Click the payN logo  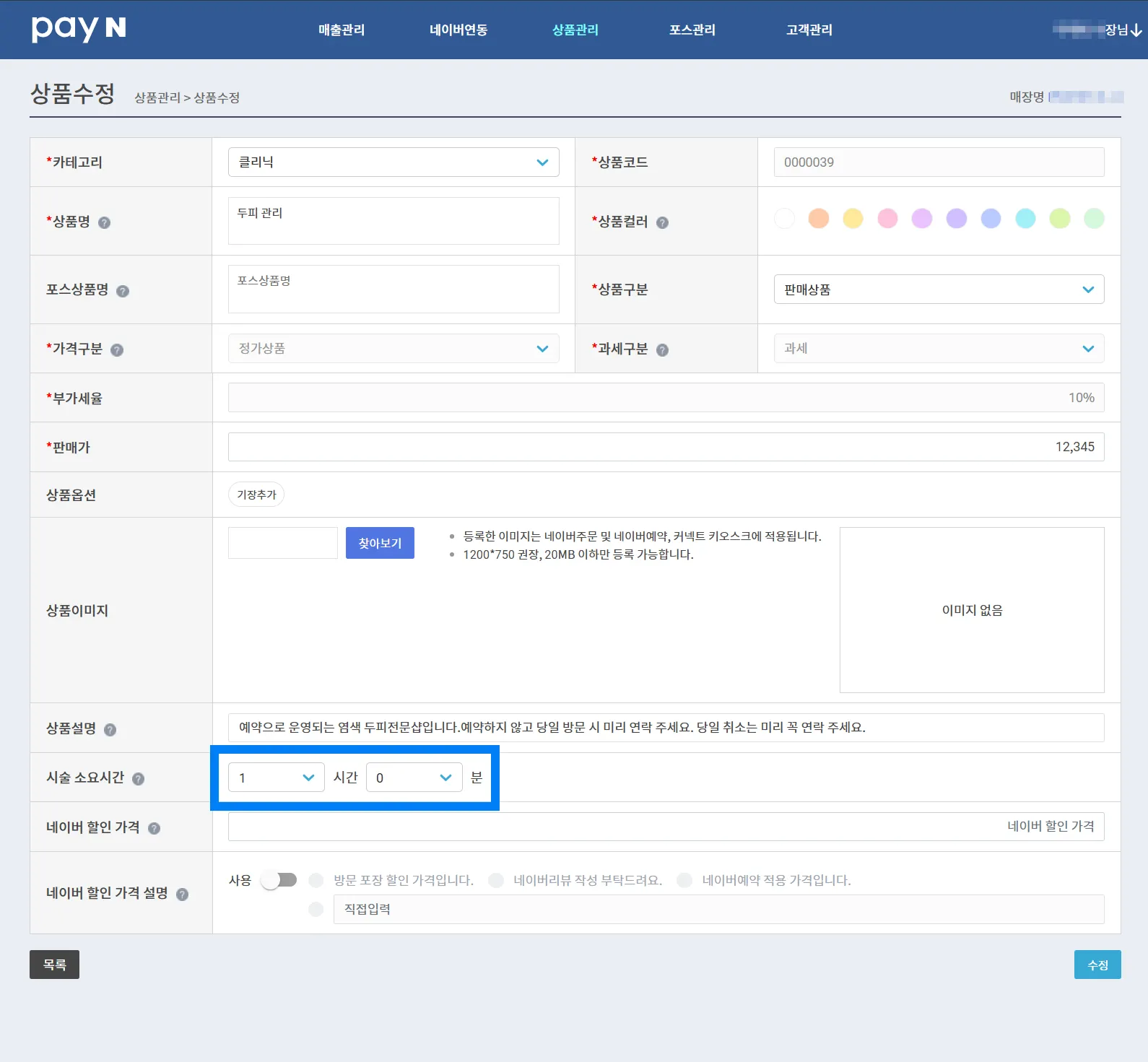pos(79,29)
